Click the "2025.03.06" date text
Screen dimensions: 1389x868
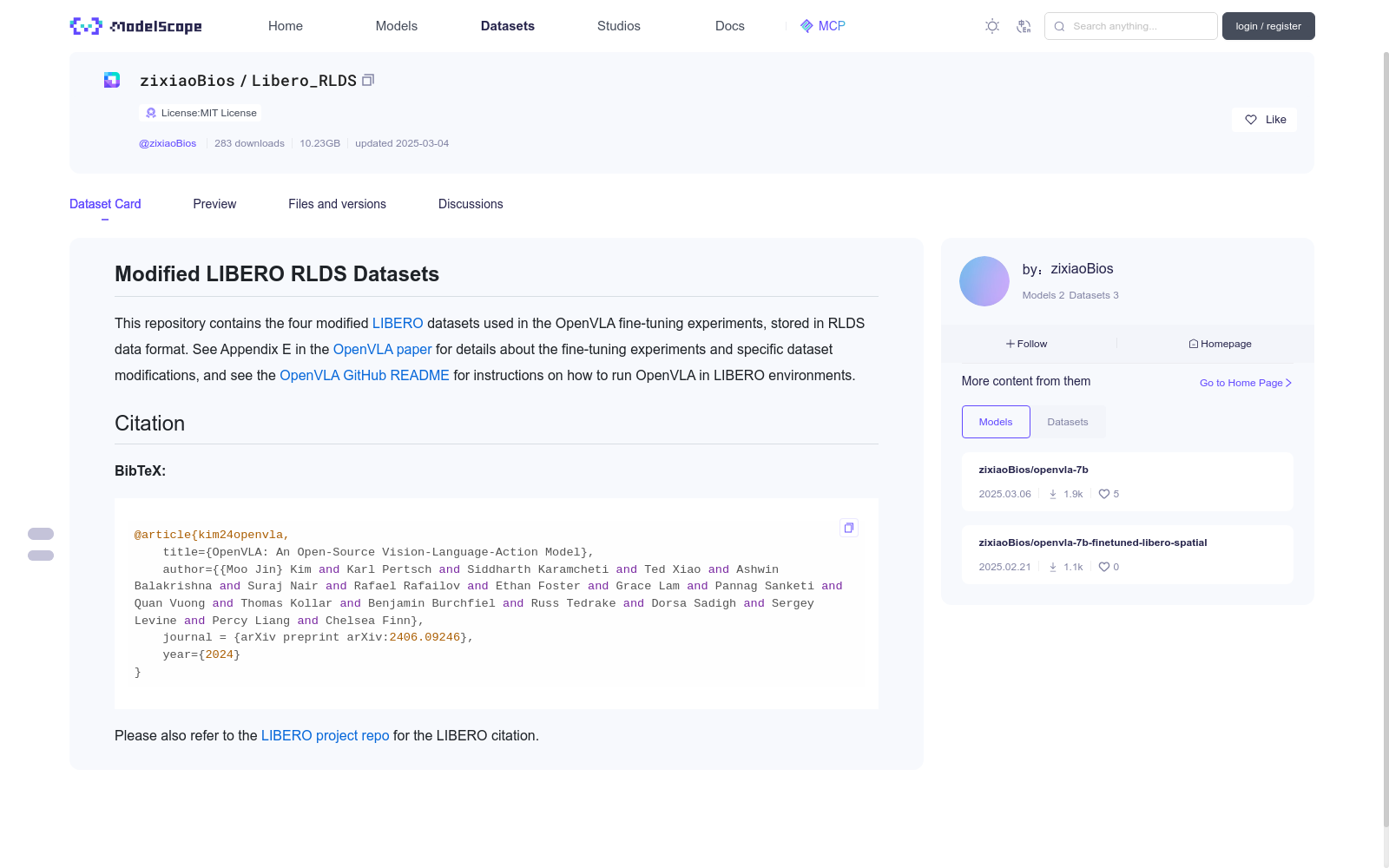click(x=1004, y=494)
